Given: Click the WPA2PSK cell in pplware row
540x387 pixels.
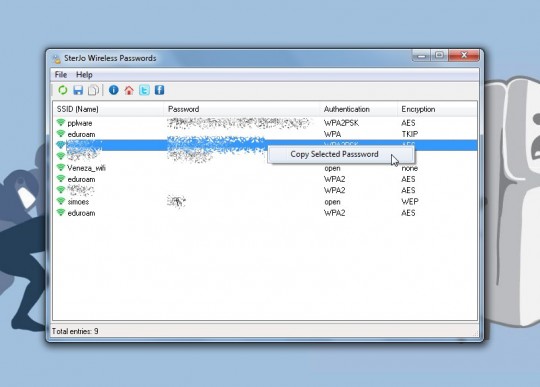Looking at the screenshot, I should pyautogui.click(x=341, y=123).
